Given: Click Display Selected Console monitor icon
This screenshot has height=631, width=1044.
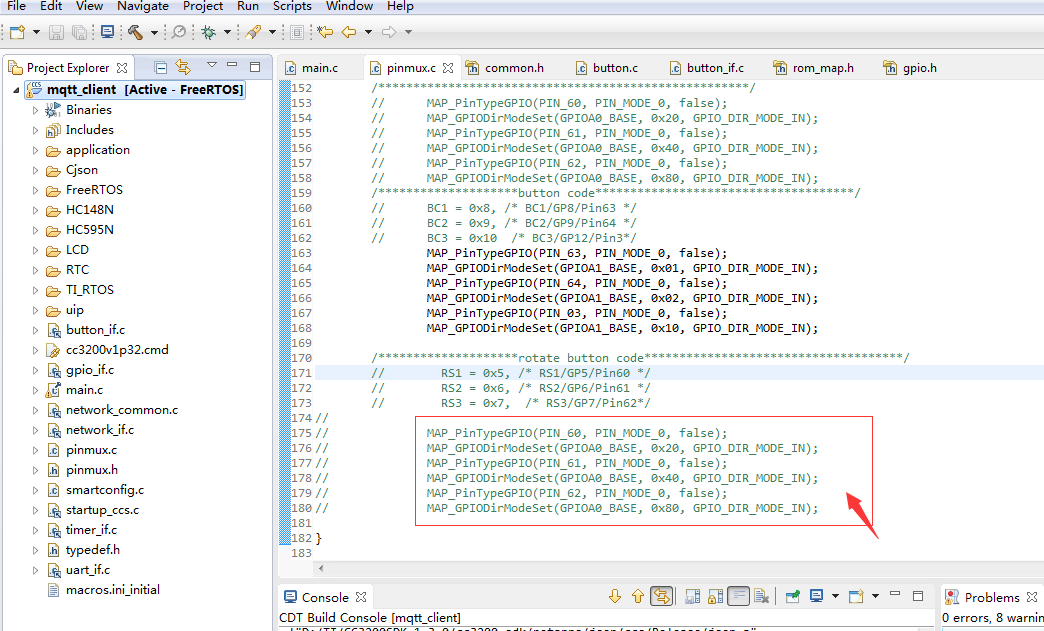Looking at the screenshot, I should click(x=817, y=596).
